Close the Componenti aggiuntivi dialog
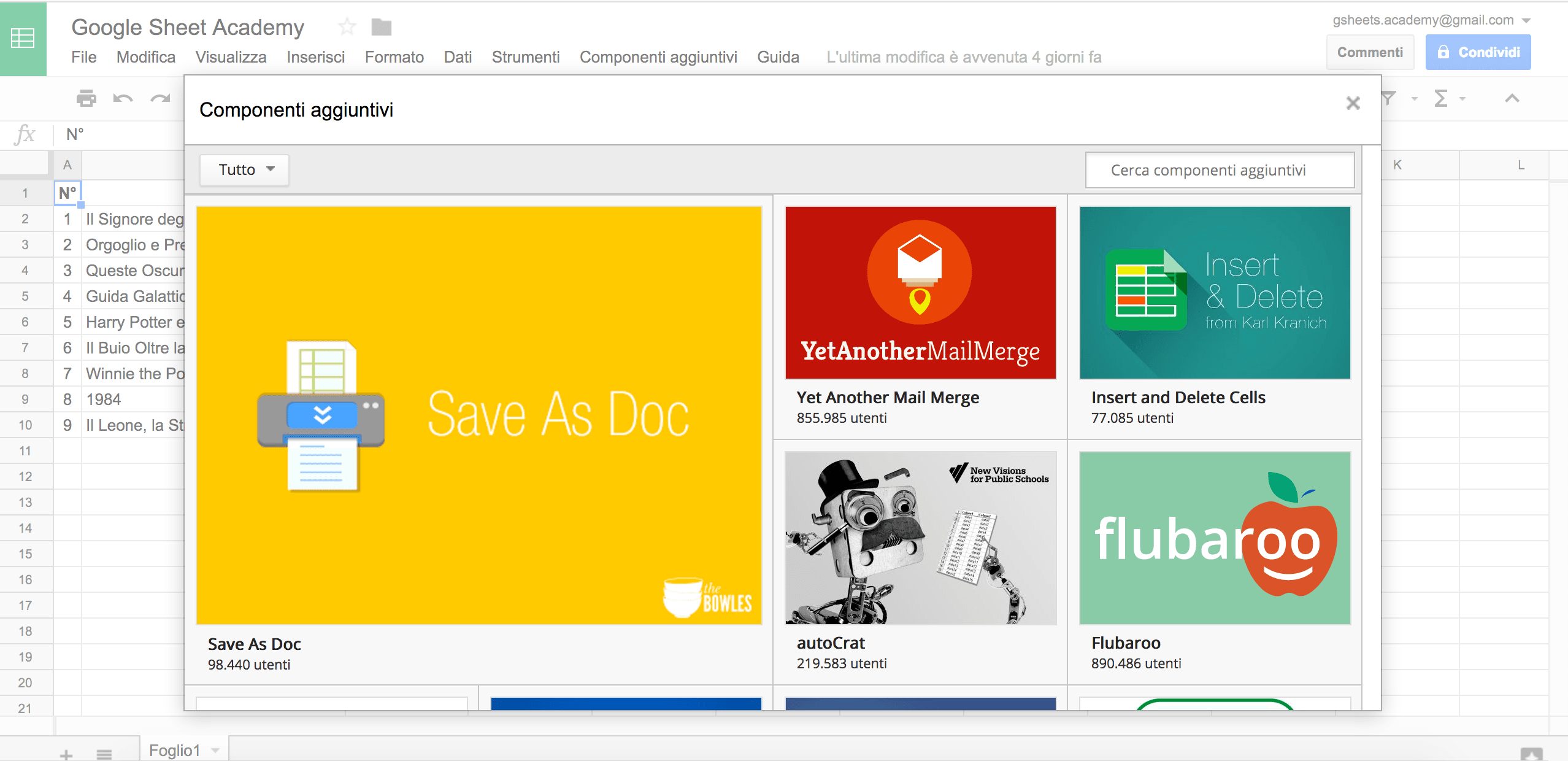 point(1353,103)
